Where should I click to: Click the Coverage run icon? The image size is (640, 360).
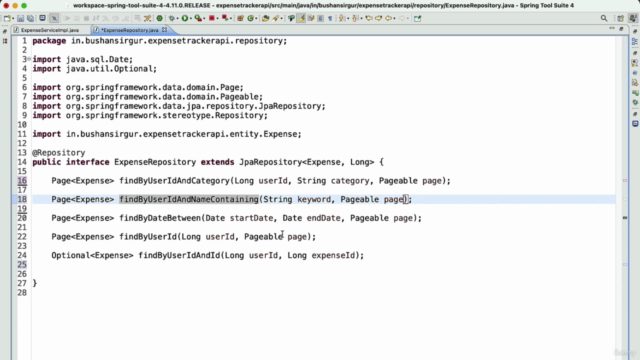198,18
